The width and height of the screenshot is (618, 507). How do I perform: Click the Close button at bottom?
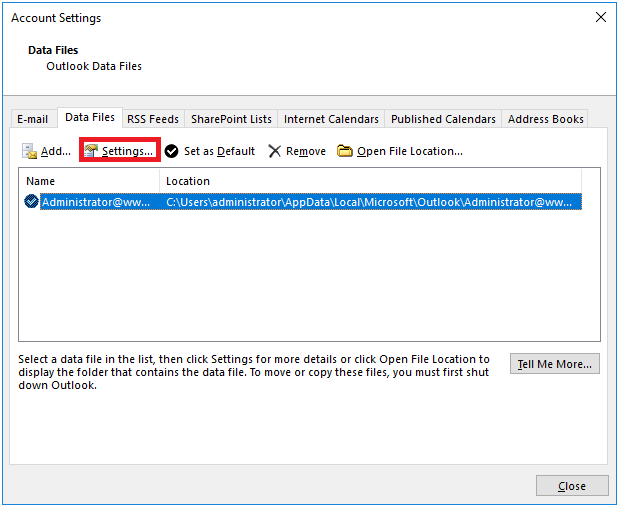pos(572,486)
